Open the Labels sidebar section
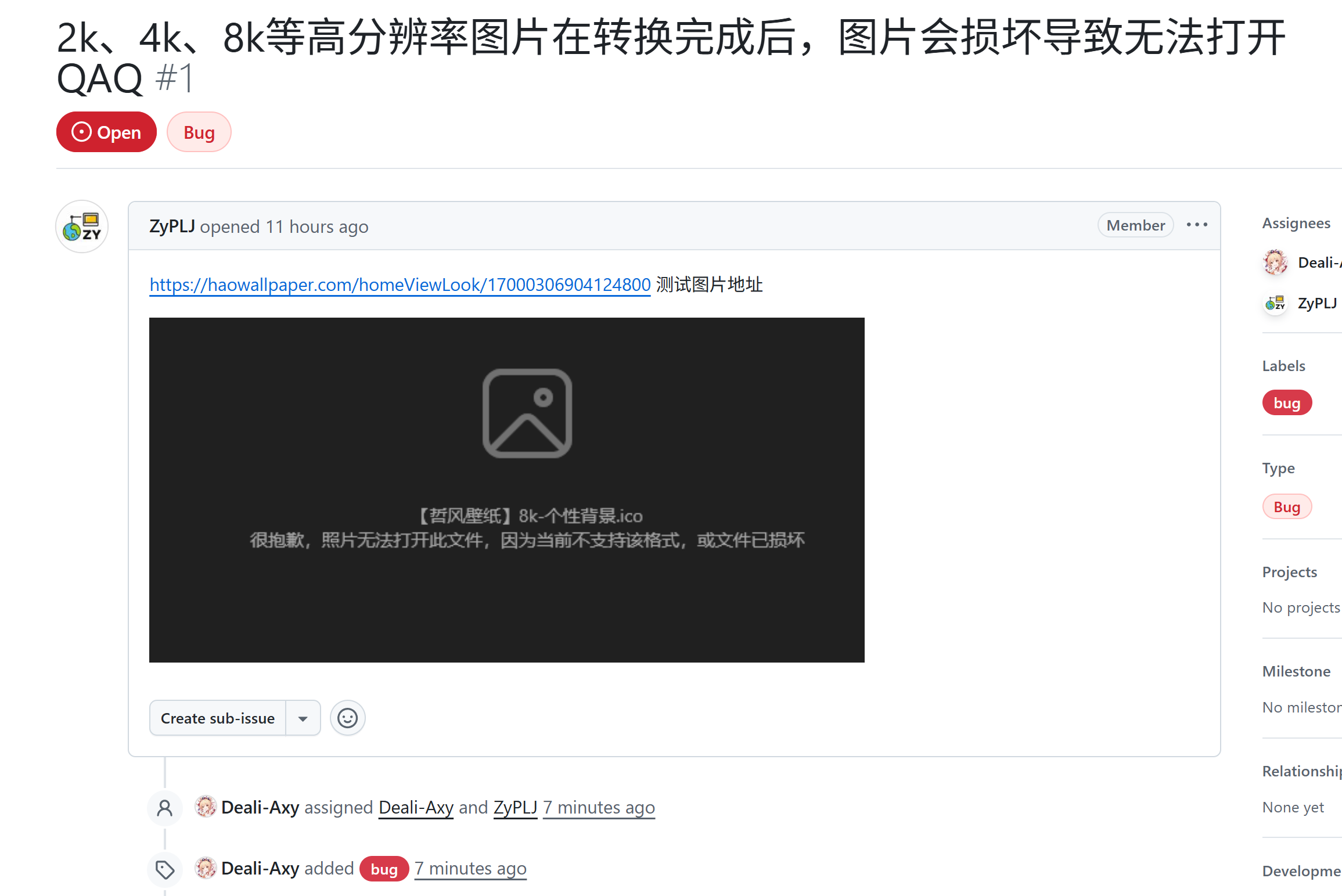Screen dimensions: 1342x896 (x=1283, y=366)
